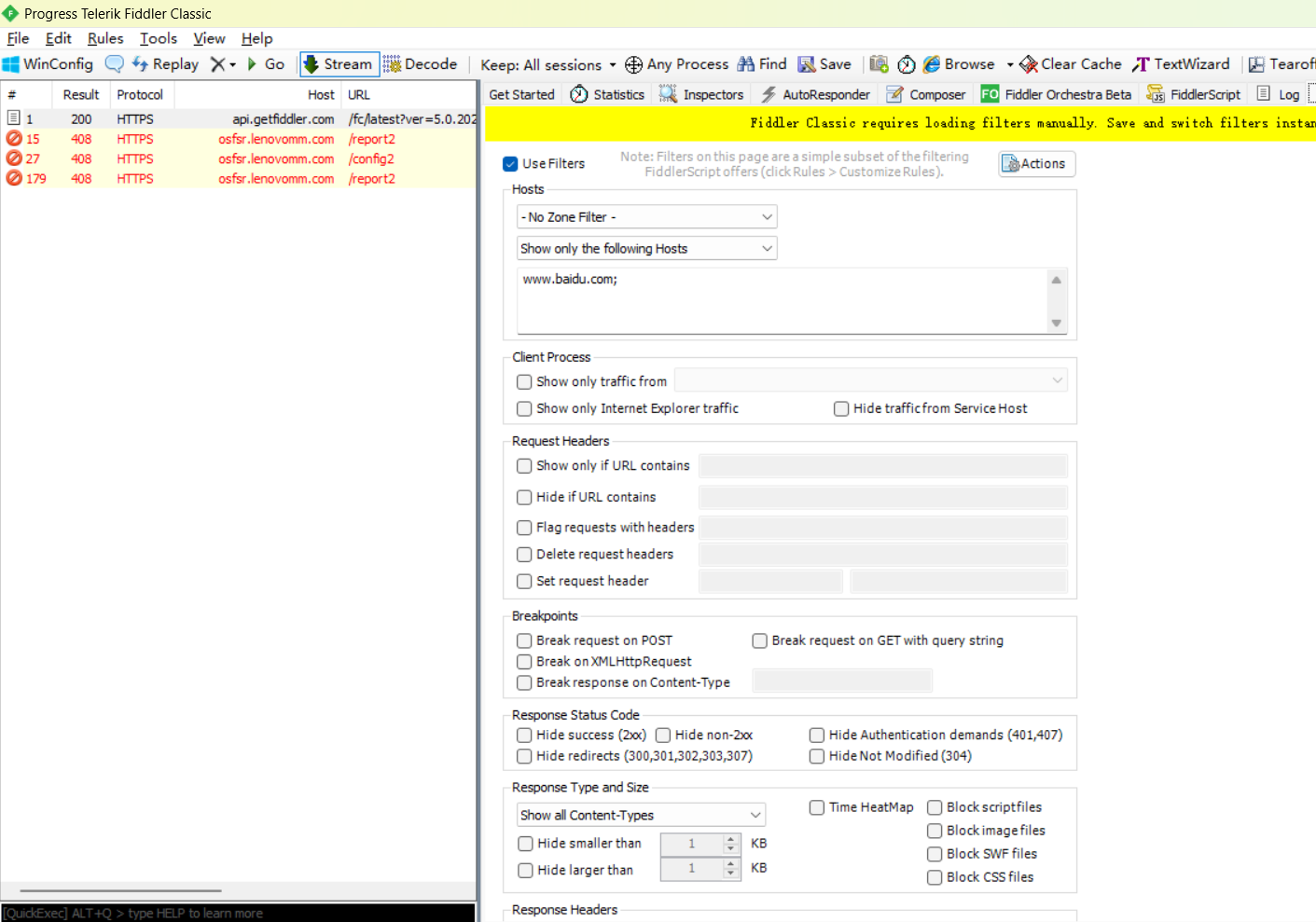Clear Cache toolbar button
The image size is (1316, 922).
click(x=1071, y=64)
